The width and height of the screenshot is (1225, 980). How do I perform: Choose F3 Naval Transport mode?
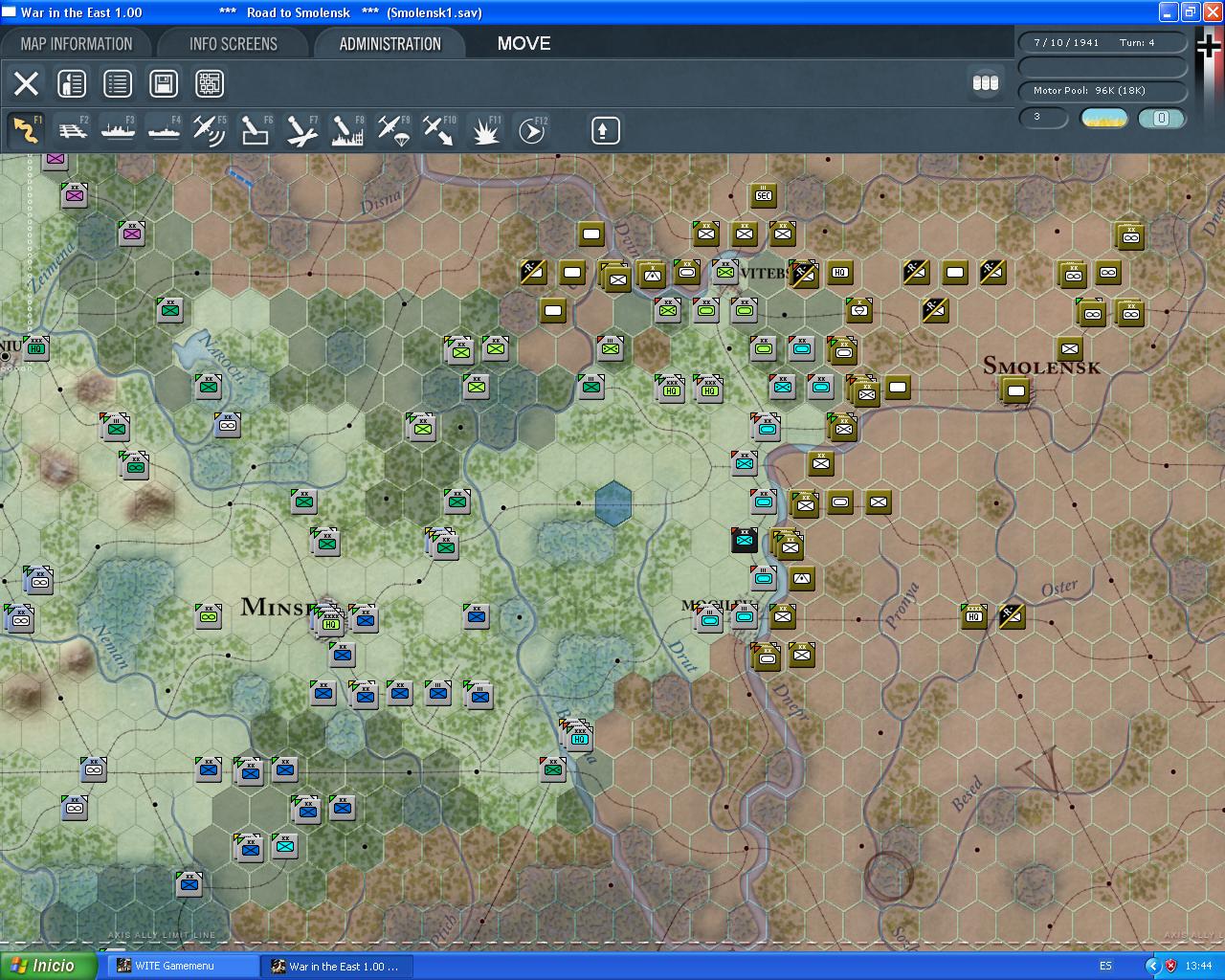118,129
